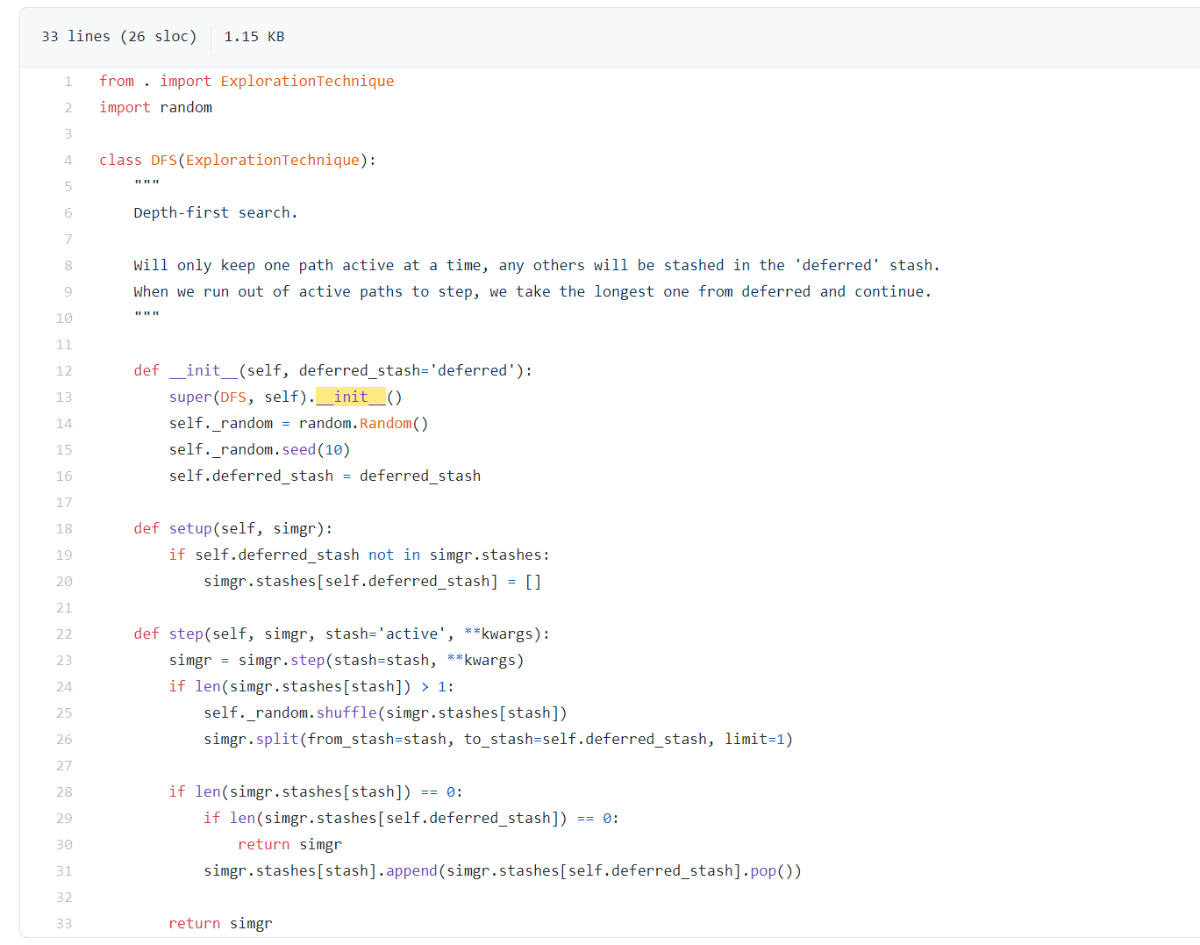Screen dimensions: 1200x945
Task: Click the 1.15 KB file size label
Action: pos(254,36)
